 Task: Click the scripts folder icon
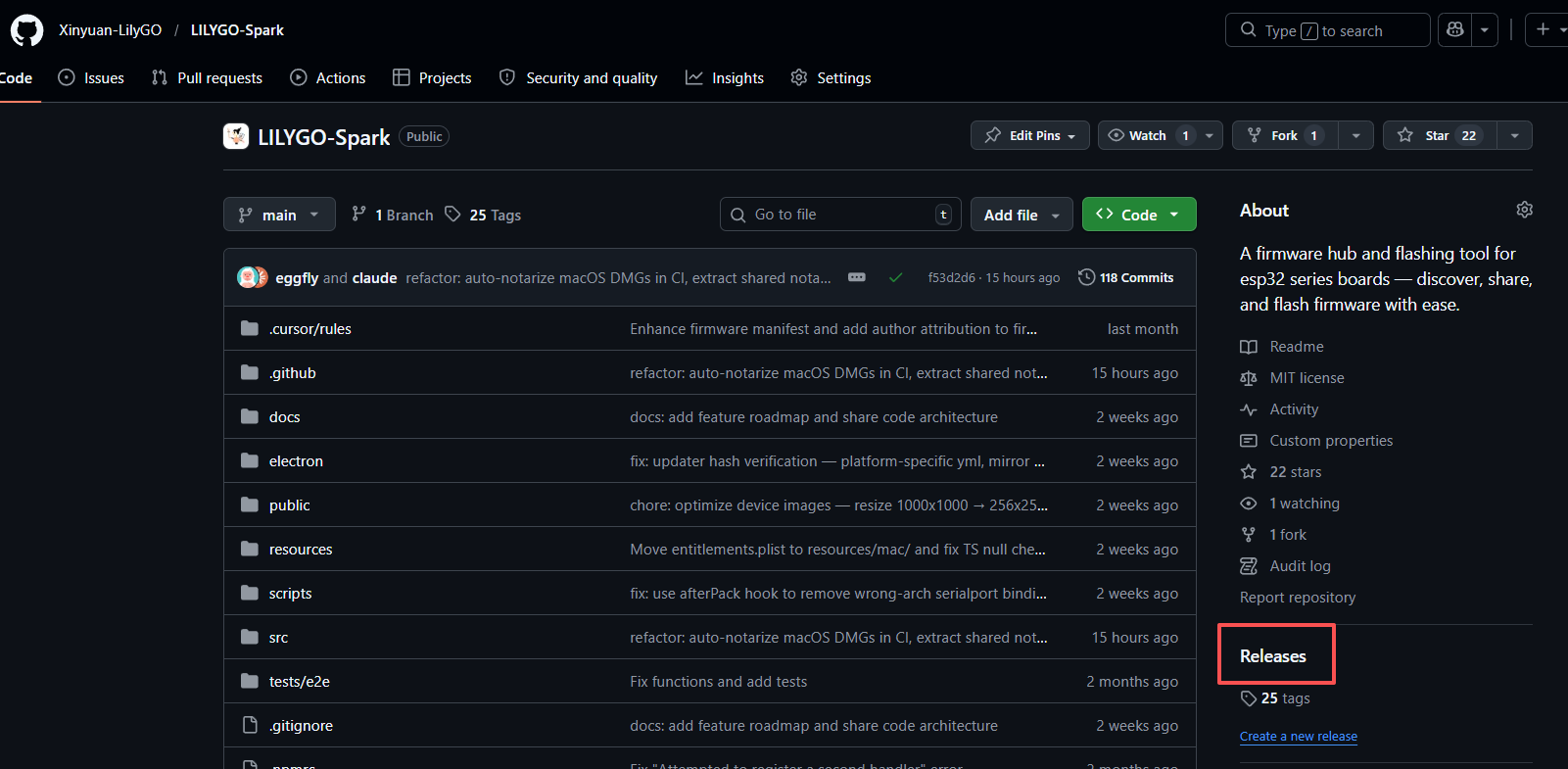(x=250, y=593)
